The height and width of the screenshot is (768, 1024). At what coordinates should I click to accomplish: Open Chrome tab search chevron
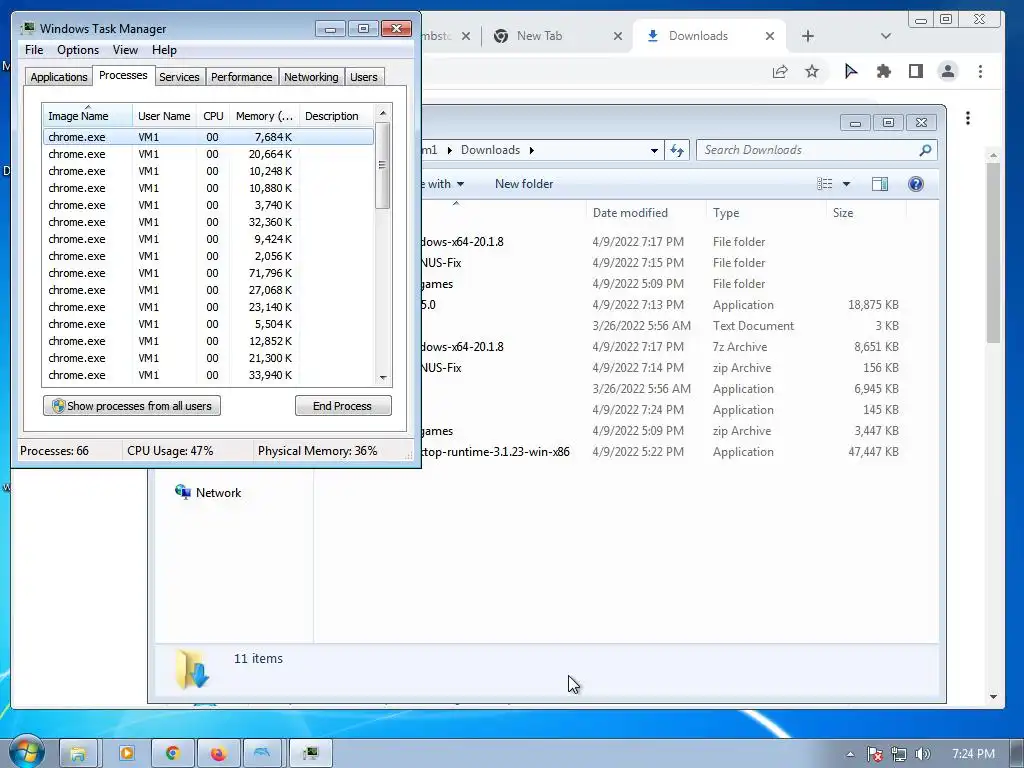pyautogui.click(x=886, y=36)
